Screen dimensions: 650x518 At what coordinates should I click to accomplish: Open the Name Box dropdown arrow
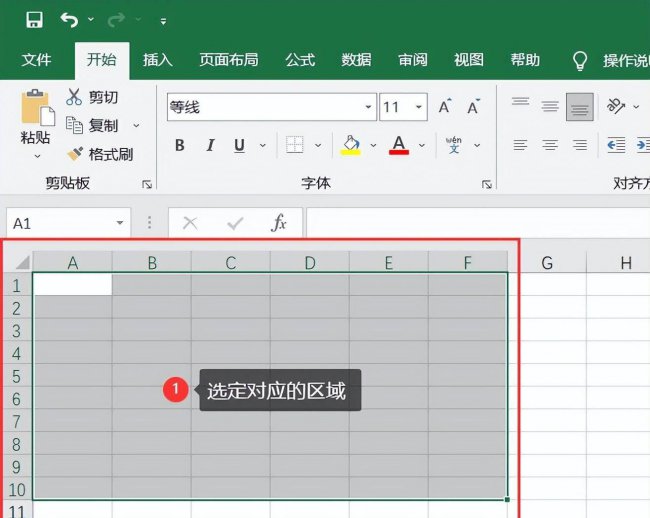(x=120, y=223)
